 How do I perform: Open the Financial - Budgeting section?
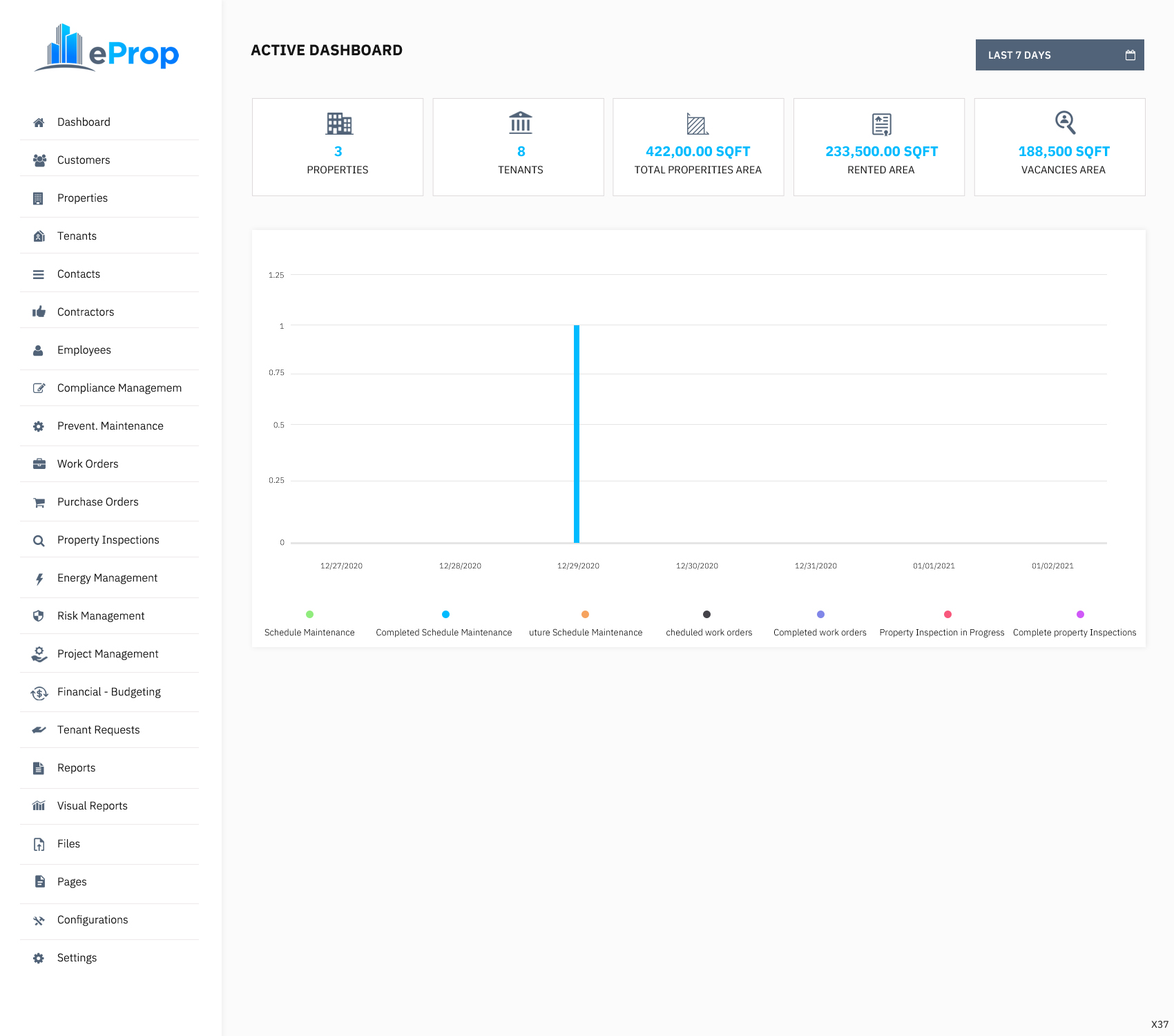point(108,692)
